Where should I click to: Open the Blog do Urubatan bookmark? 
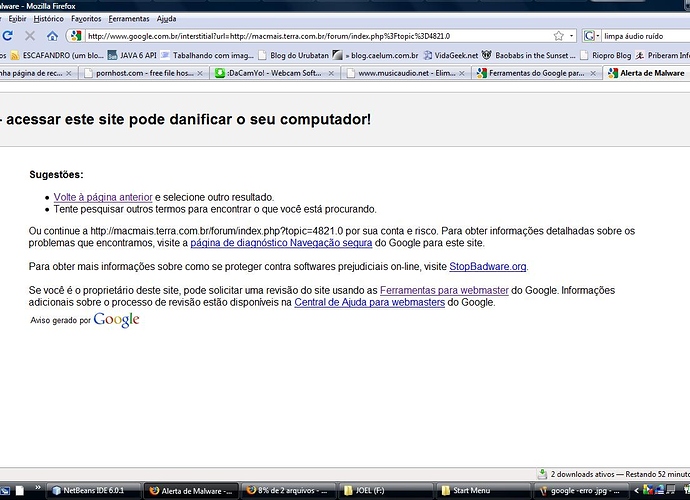tap(294, 55)
